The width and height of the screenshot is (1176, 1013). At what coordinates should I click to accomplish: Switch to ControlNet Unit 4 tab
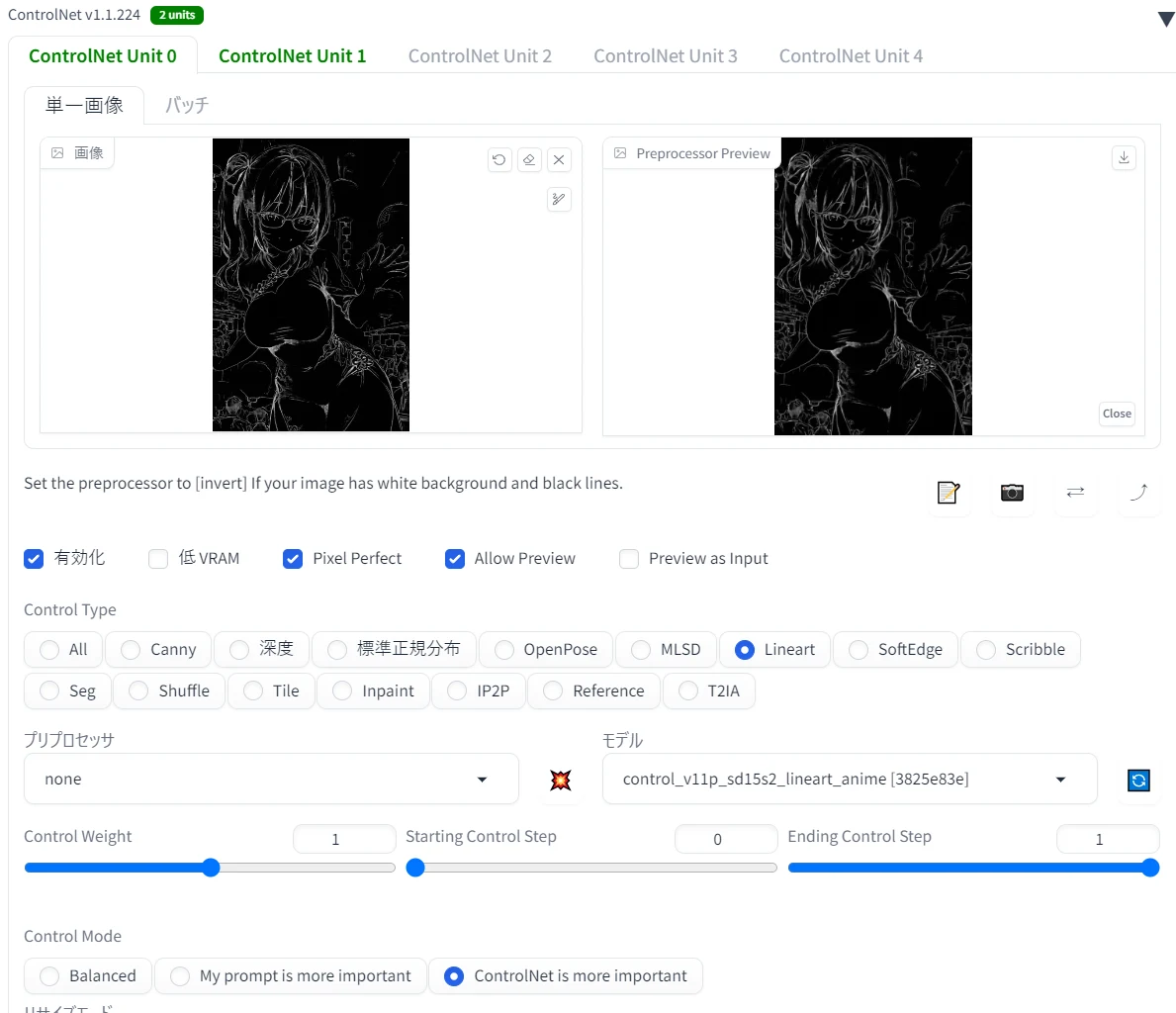(851, 56)
